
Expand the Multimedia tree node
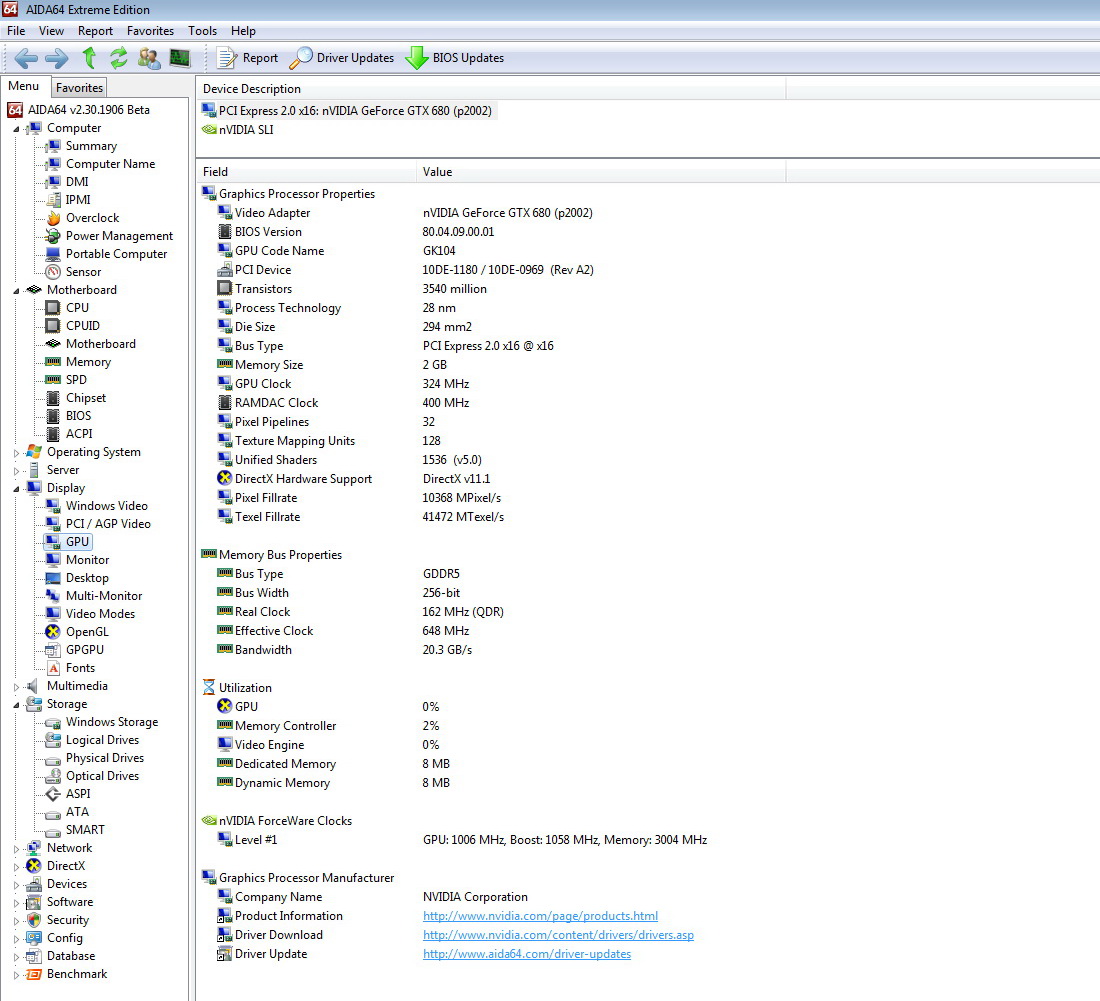17,687
